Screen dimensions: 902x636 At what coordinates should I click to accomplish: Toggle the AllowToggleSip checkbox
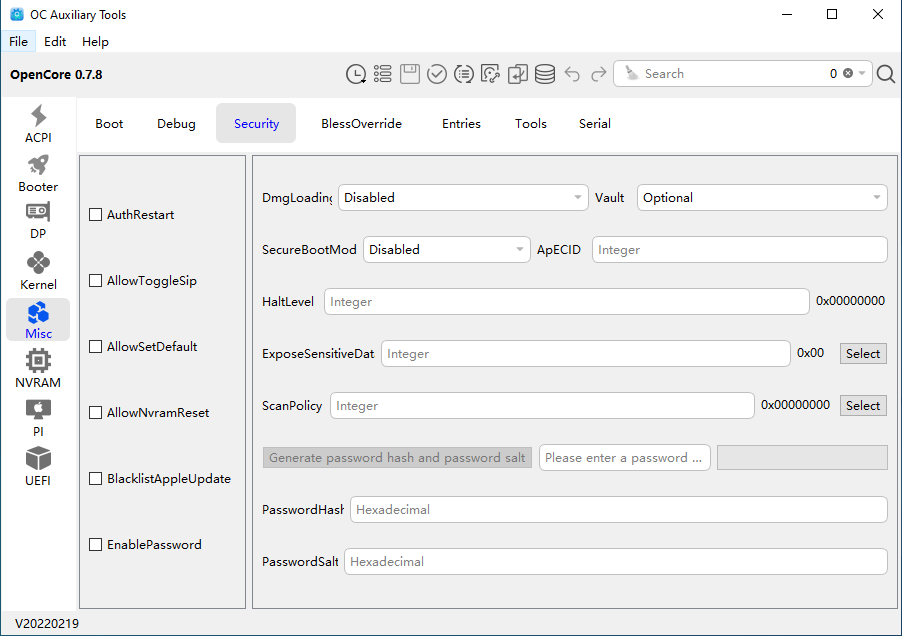click(x=96, y=281)
